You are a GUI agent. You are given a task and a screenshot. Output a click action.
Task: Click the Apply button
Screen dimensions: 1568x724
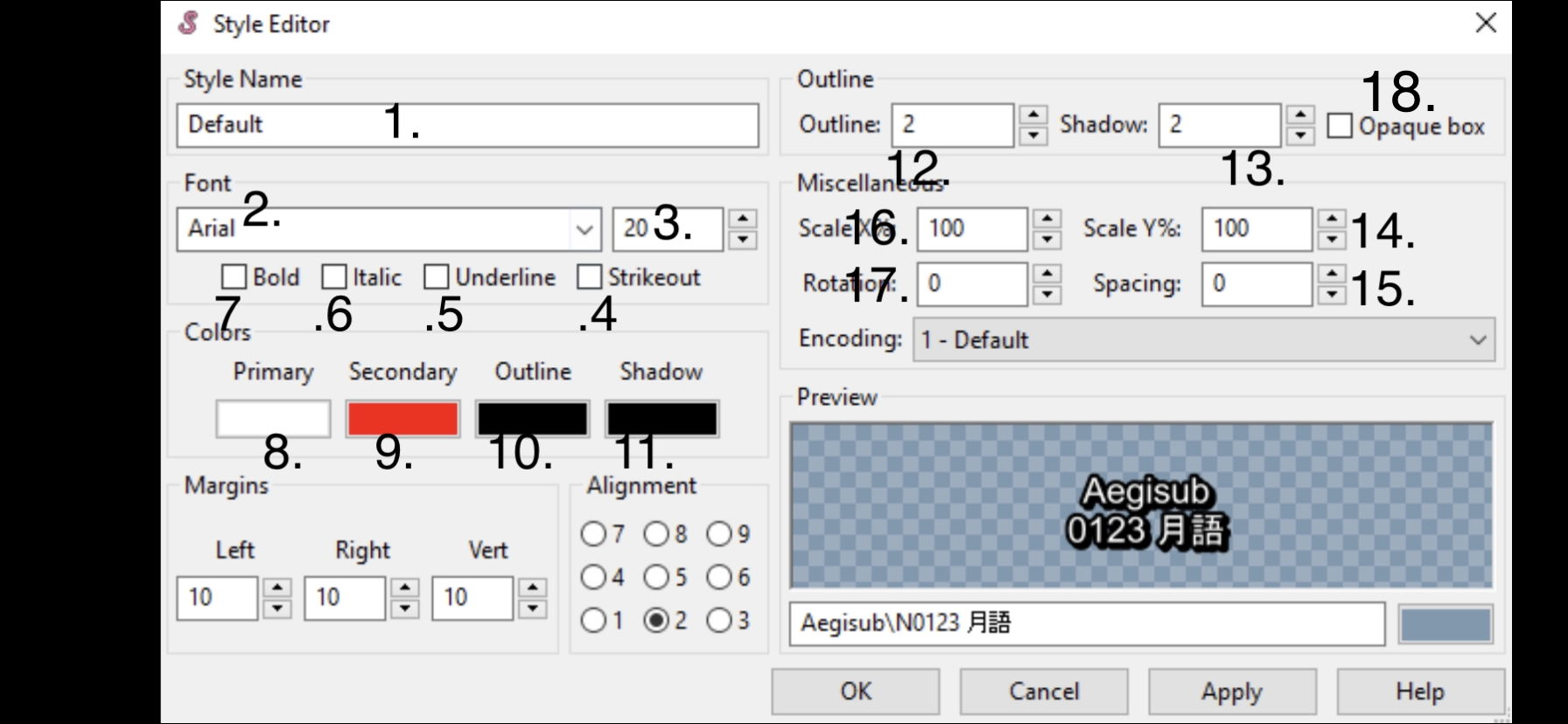[x=1231, y=692]
